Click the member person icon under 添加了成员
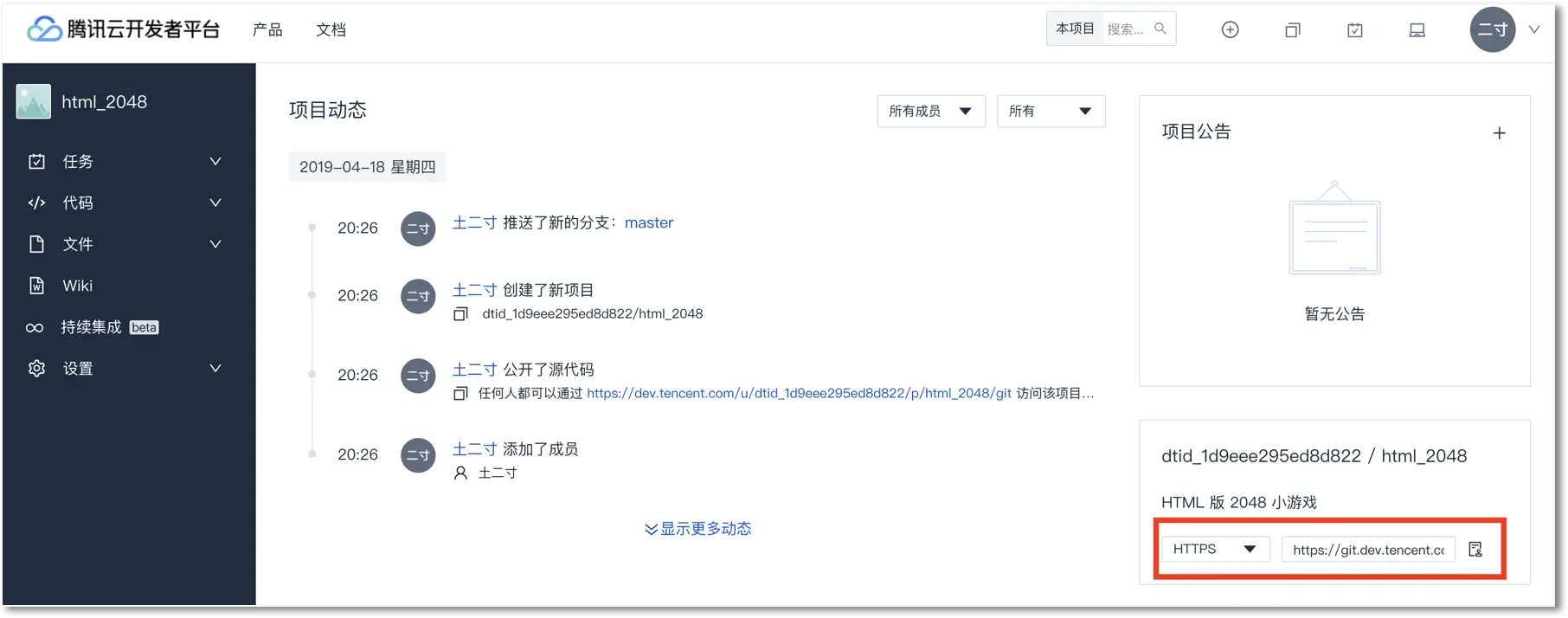 (461, 473)
